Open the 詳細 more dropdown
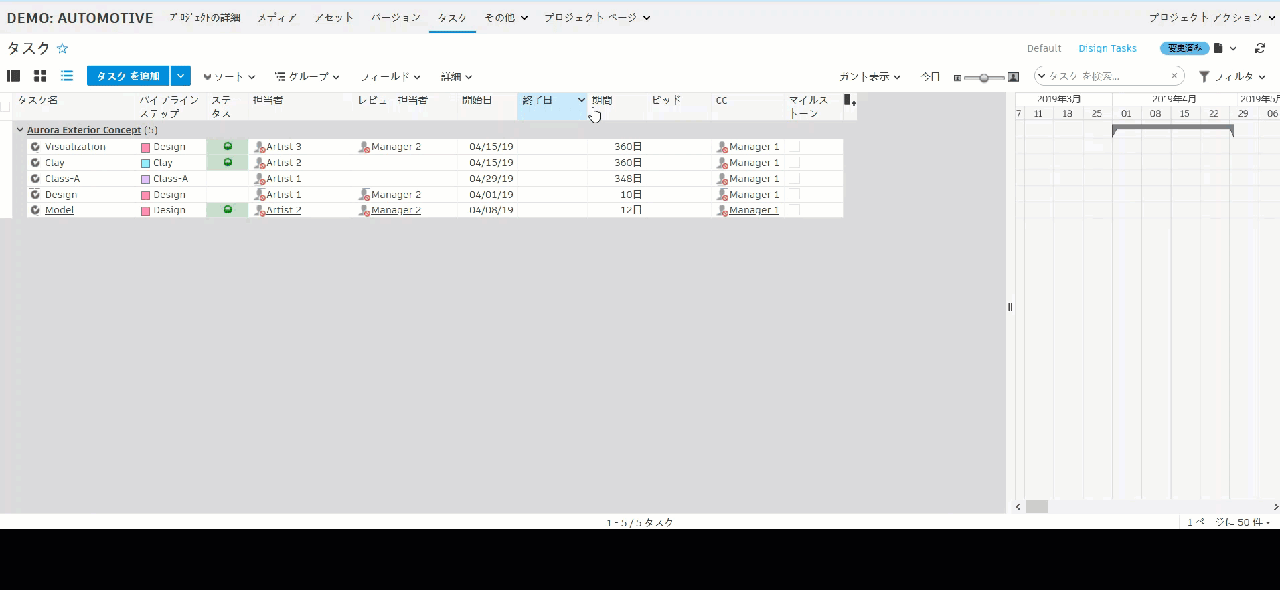 coord(456,76)
